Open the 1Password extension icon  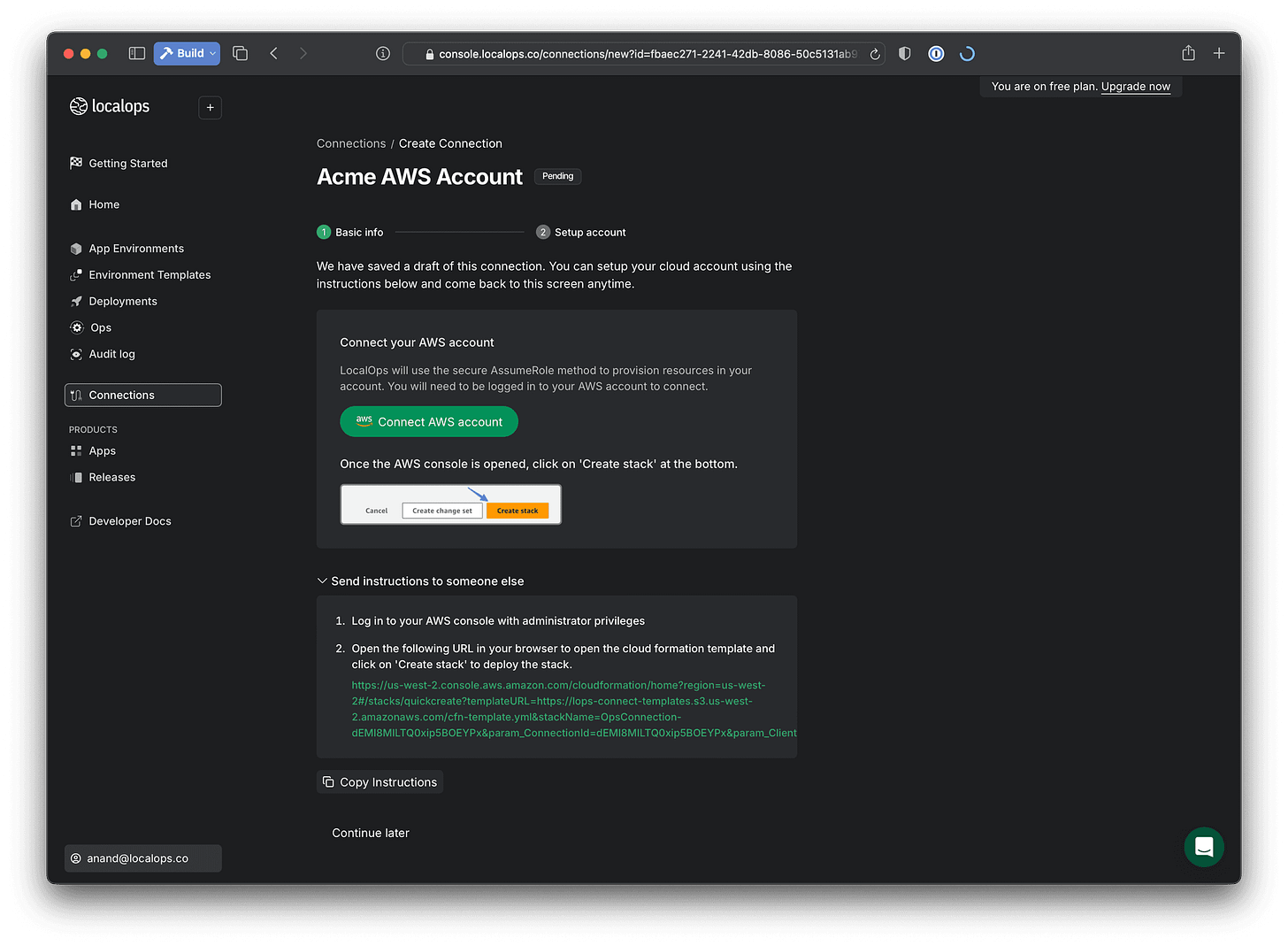936,54
